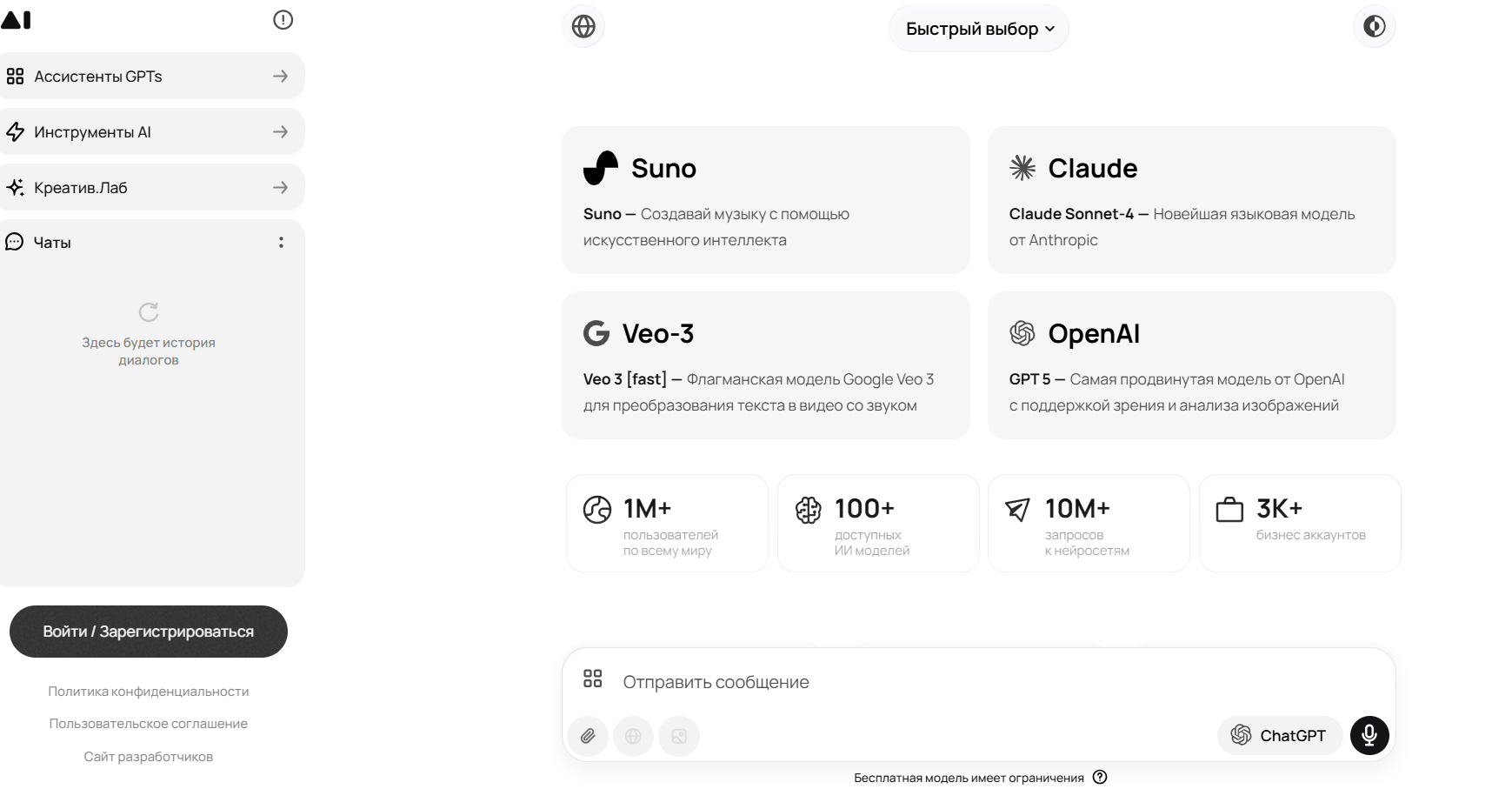Toggle image generation icon in message box
This screenshot has width=1512, height=789.
(x=679, y=737)
